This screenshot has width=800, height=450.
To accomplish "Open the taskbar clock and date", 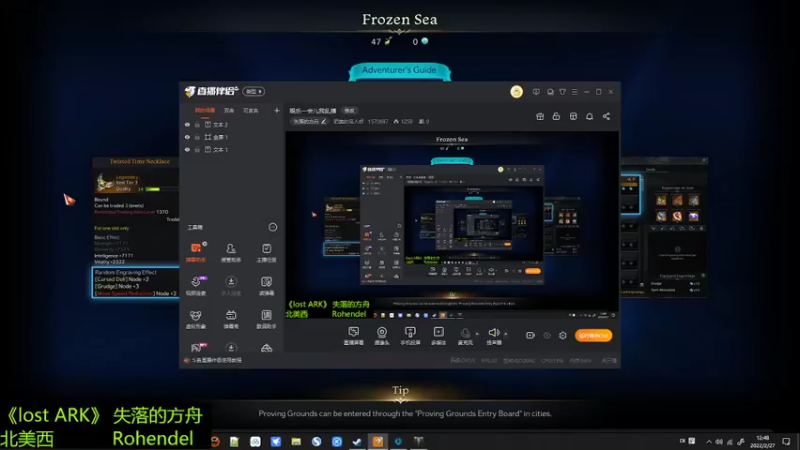I will (x=762, y=441).
